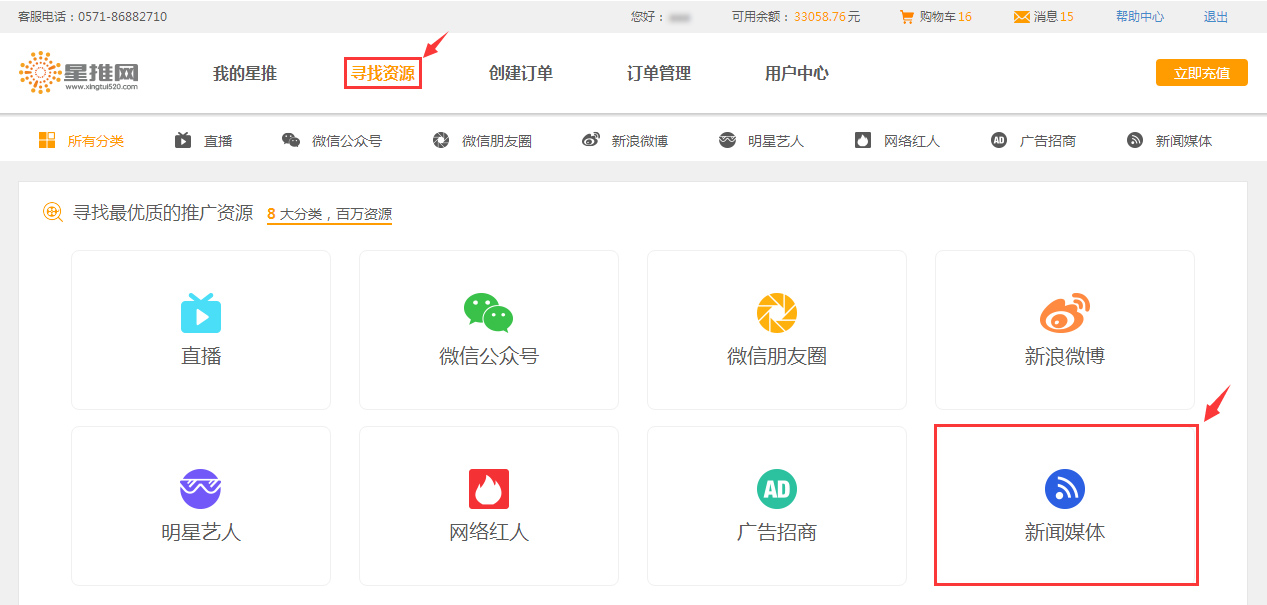This screenshot has height=605, width=1267.
Task: Click the 寻找最优质的推广资源 heading
Action: (163, 213)
